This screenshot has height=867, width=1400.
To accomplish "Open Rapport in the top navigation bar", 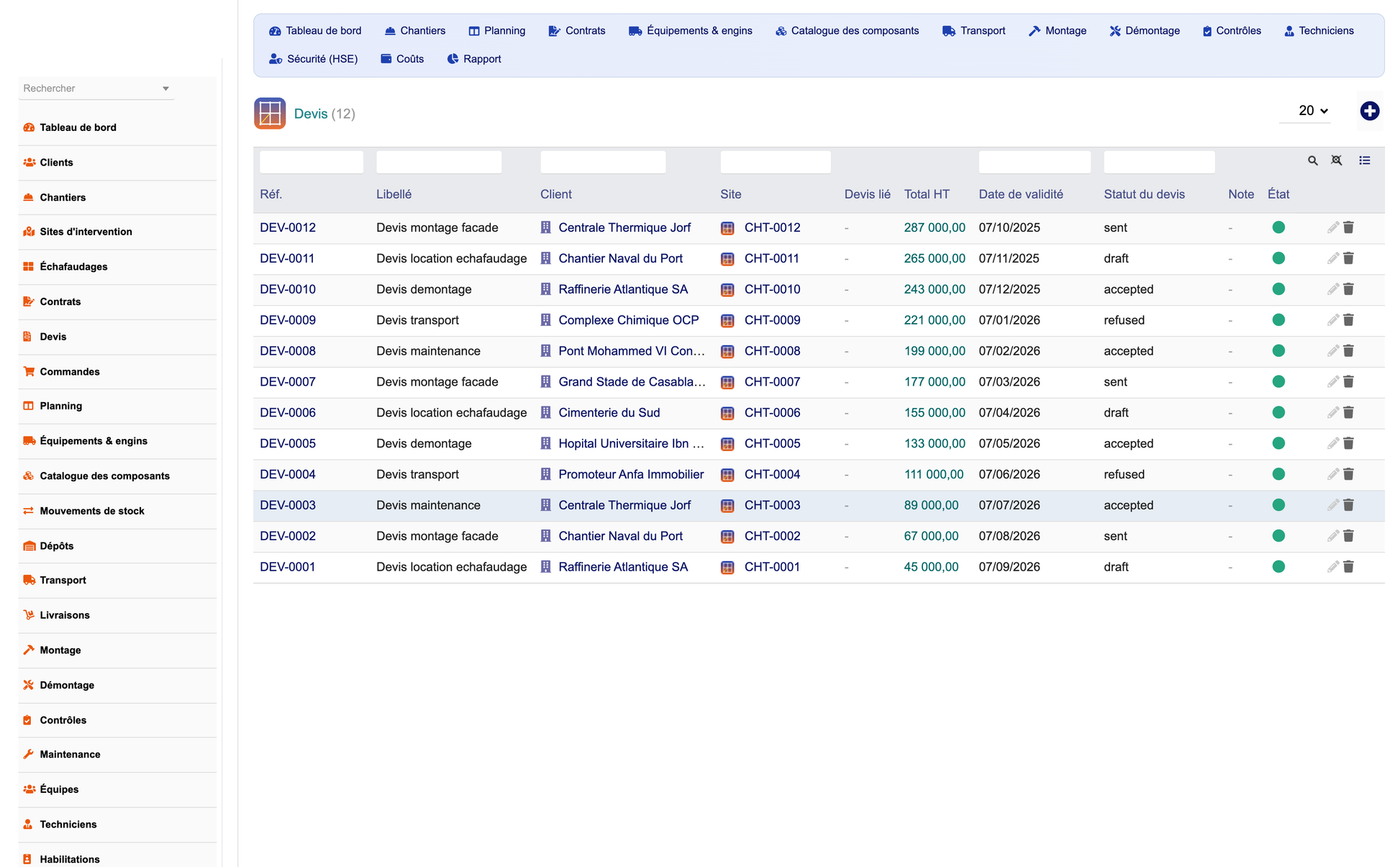I will click(x=473, y=59).
